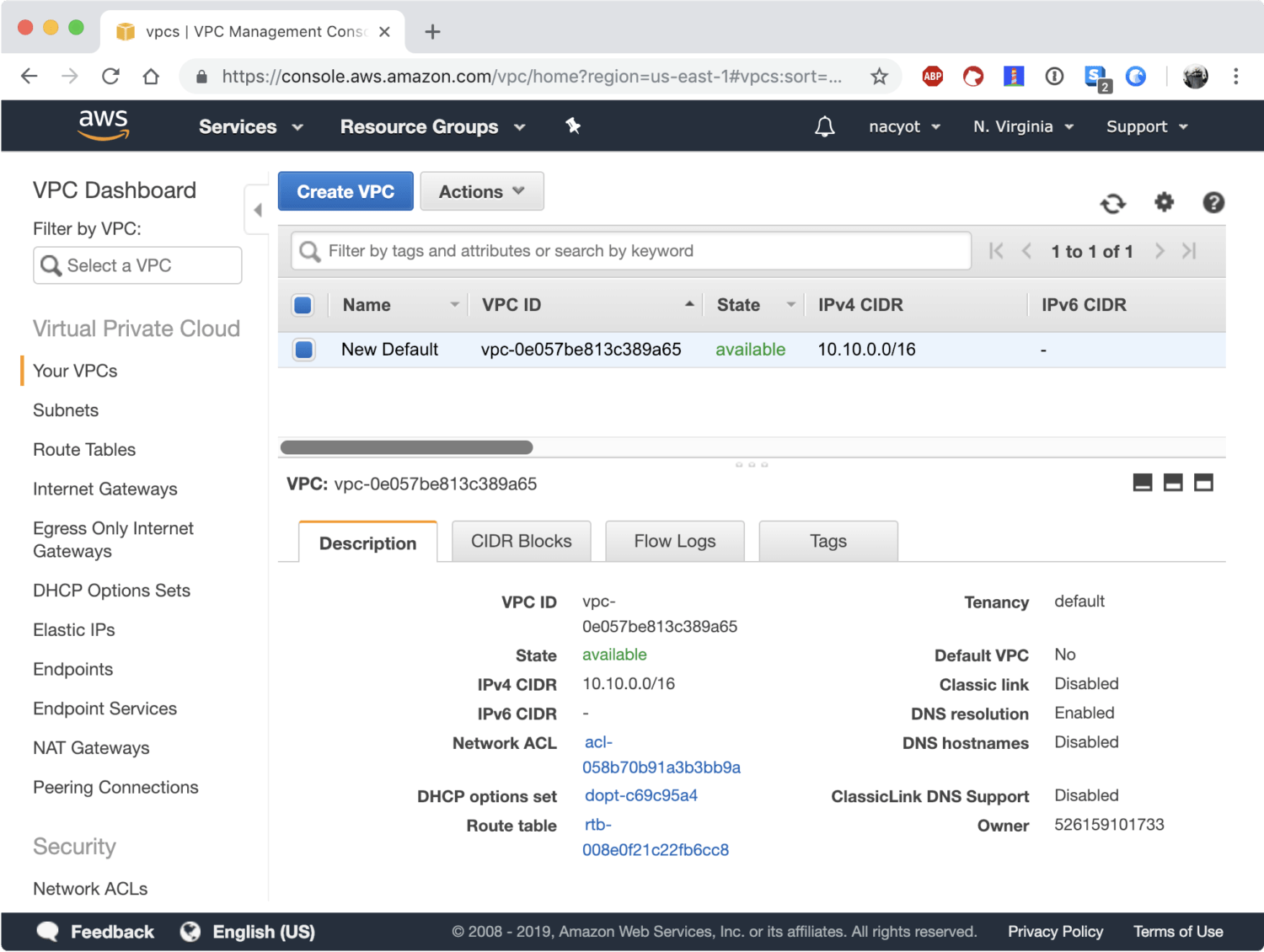Go to last page of VPC results
The height and width of the screenshot is (952, 1264).
point(1189,251)
